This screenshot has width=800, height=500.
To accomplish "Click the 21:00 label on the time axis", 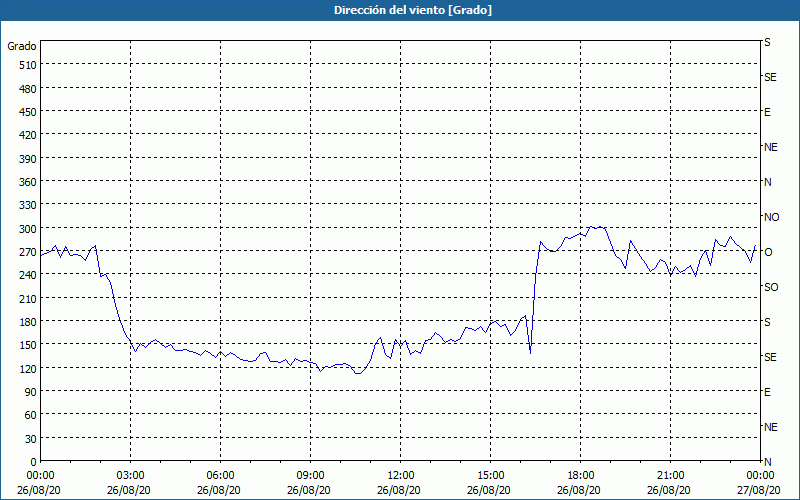I will tap(670, 476).
